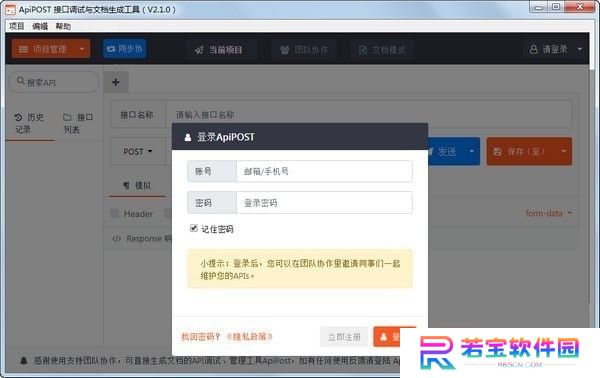Viewport: 600px width, 378px height.
Task: Expand the 项目管理 dropdown arrow
Action: [82, 49]
